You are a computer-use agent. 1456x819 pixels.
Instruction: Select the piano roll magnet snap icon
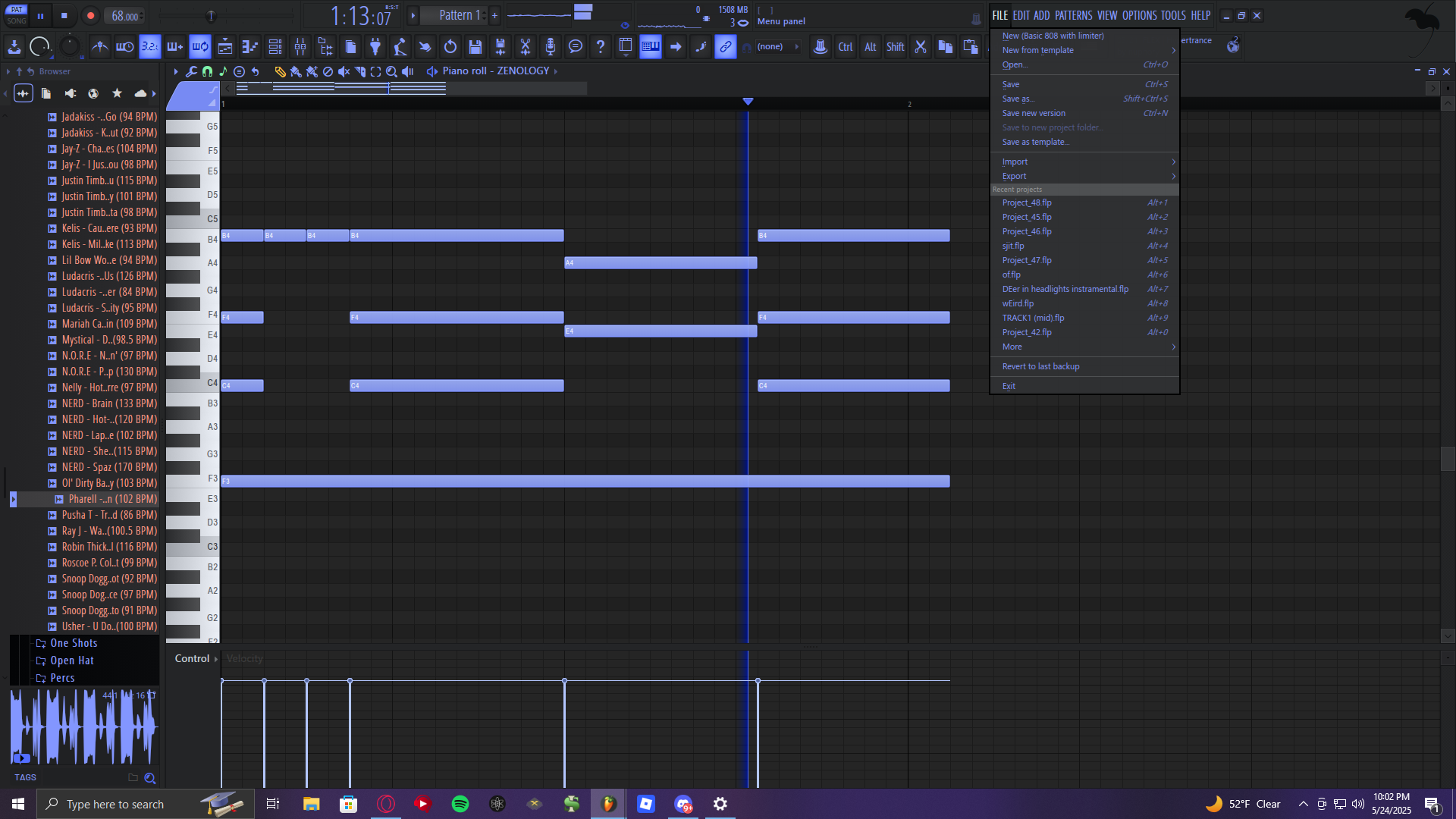point(207,71)
